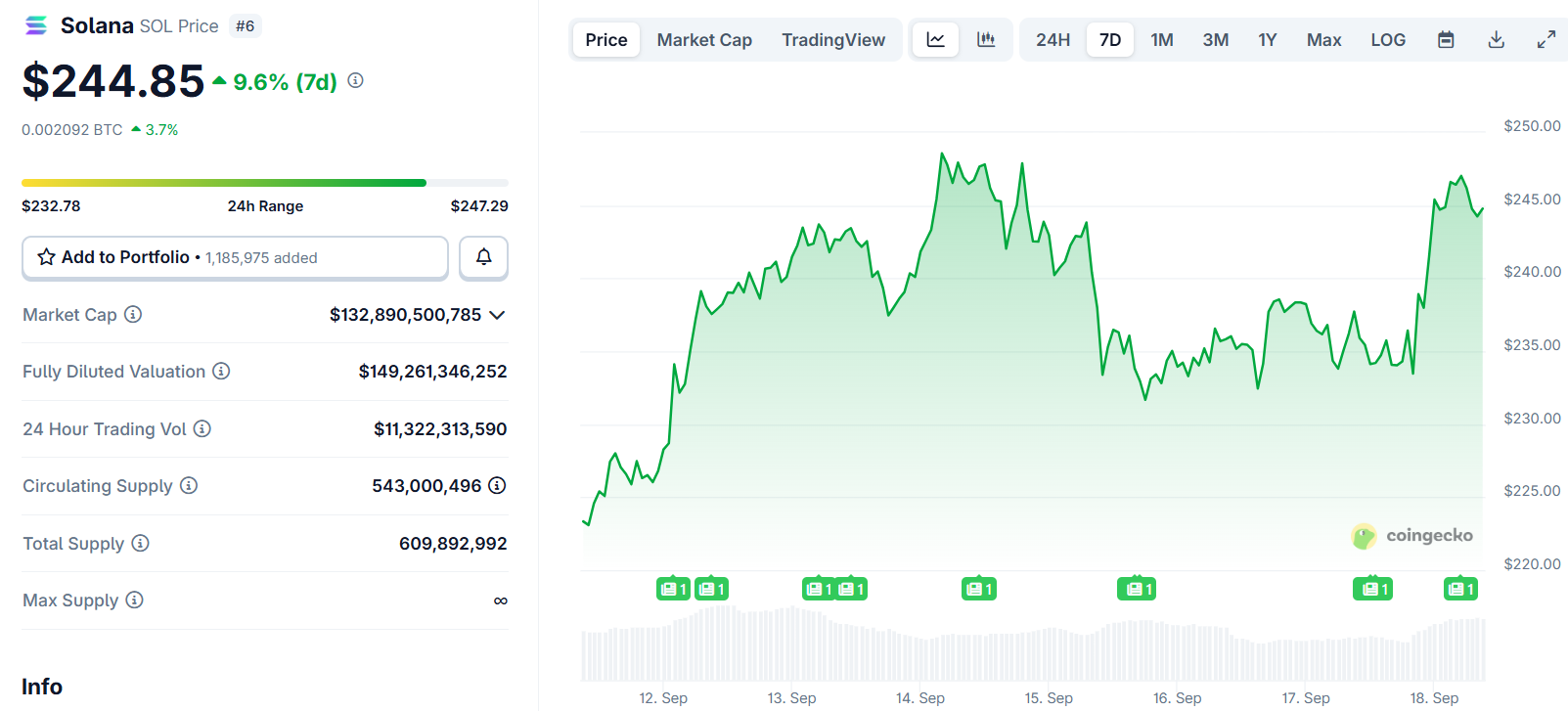Click the $11,322,313,590 trading volume value
Screen dimensions: 1568x711
coord(440,428)
